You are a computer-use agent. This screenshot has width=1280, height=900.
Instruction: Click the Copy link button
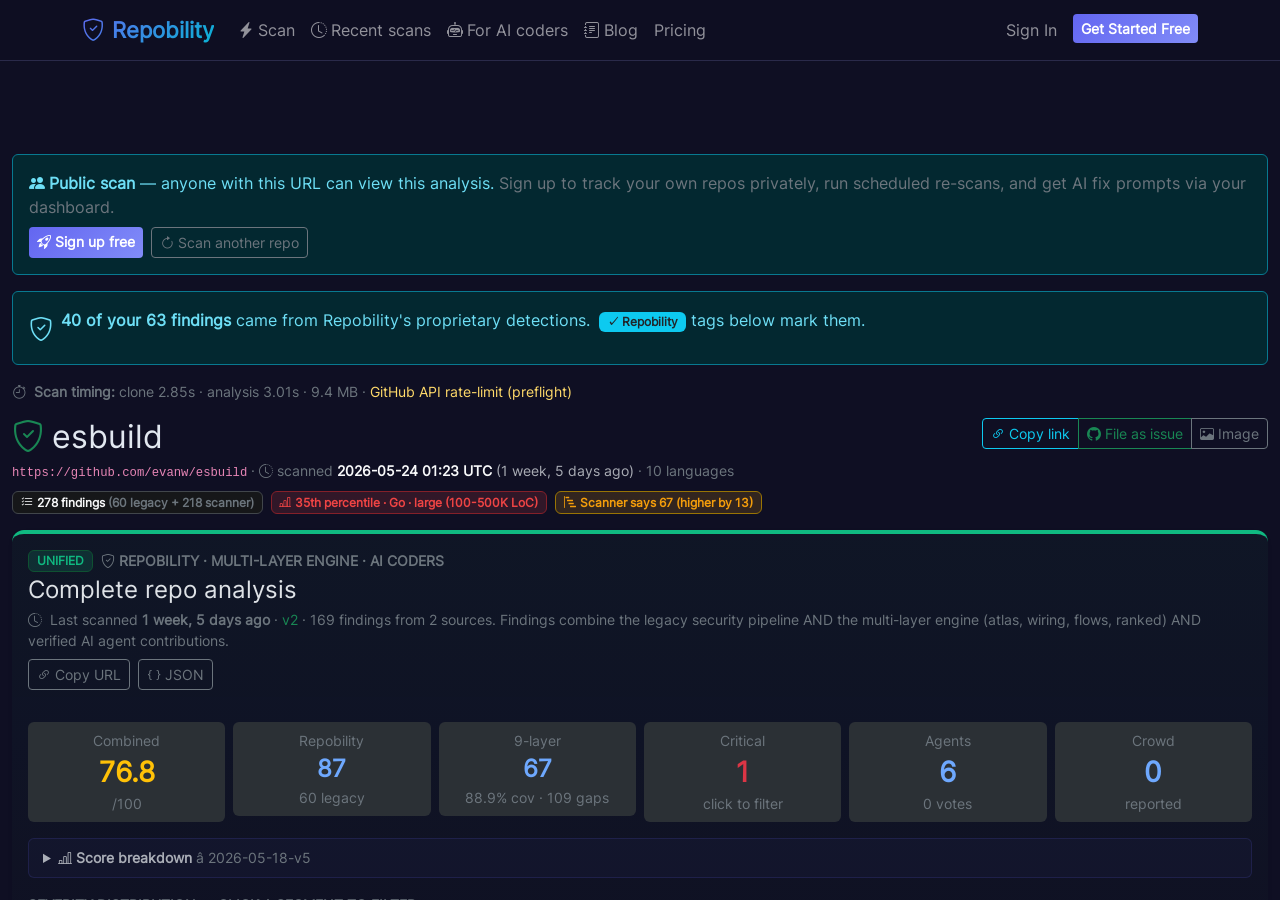pyautogui.click(x=1030, y=434)
